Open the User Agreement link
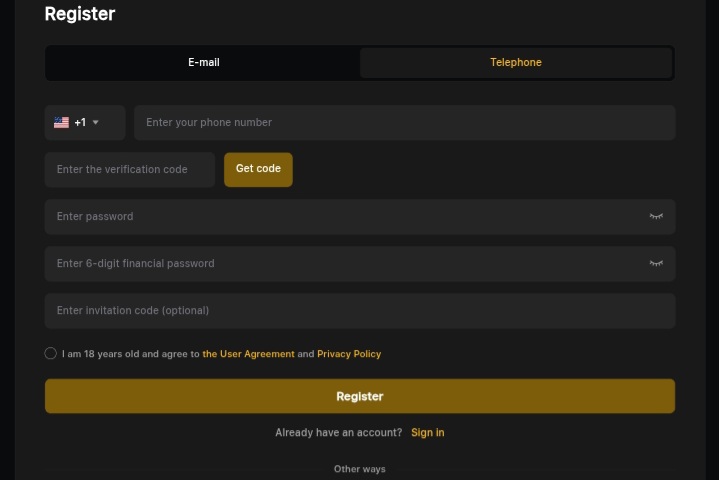The image size is (719, 480). (249, 354)
